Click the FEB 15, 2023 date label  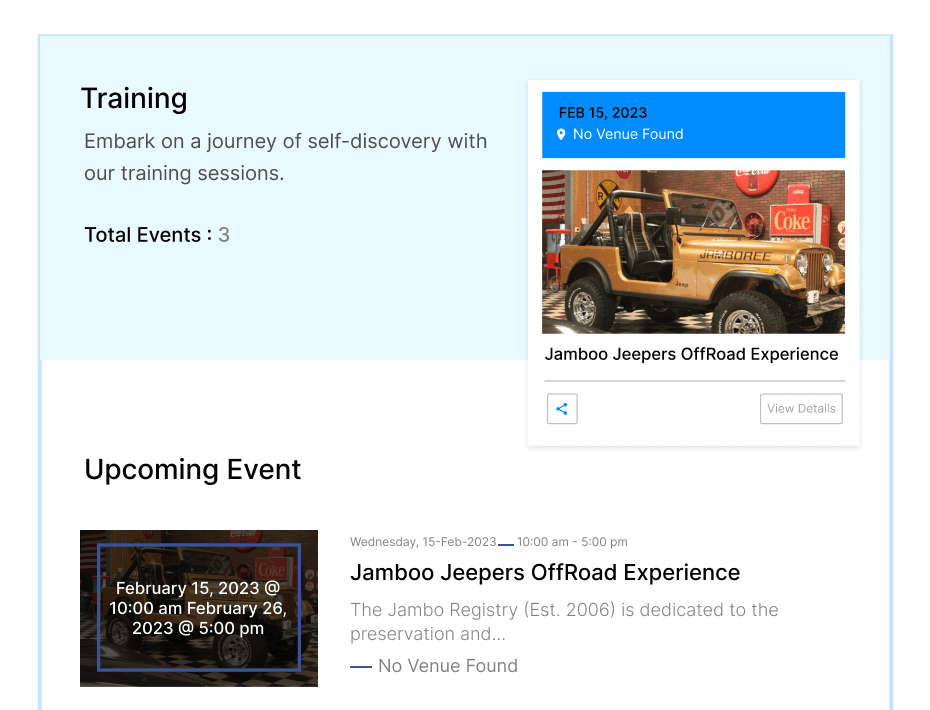(602, 112)
